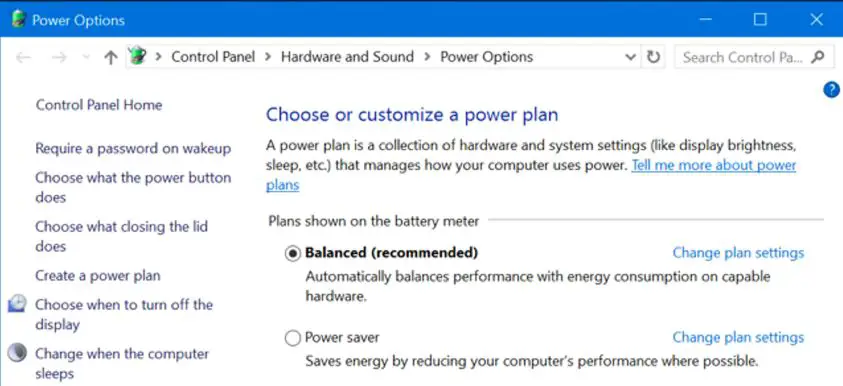Open Control Panel breadcrumb item
The height and width of the screenshot is (386, 843).
213,57
